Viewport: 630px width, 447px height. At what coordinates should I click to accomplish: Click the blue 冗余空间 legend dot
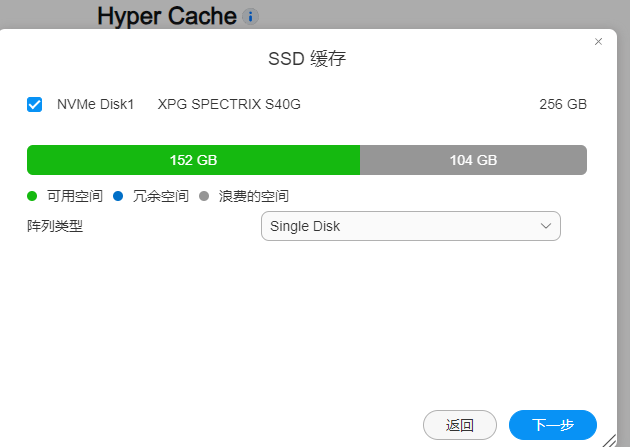(x=118, y=196)
